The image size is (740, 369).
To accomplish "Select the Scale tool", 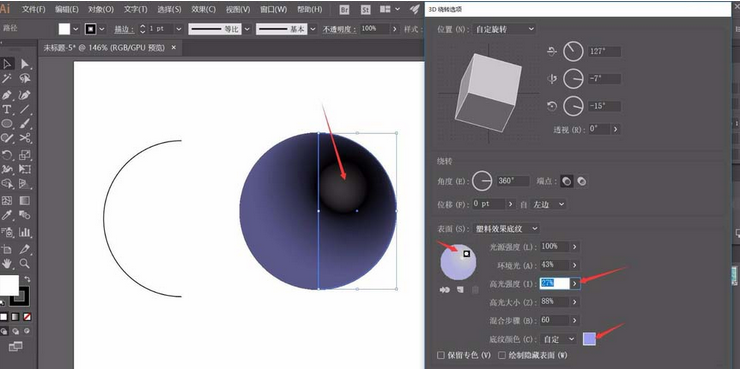I will pos(25,155).
